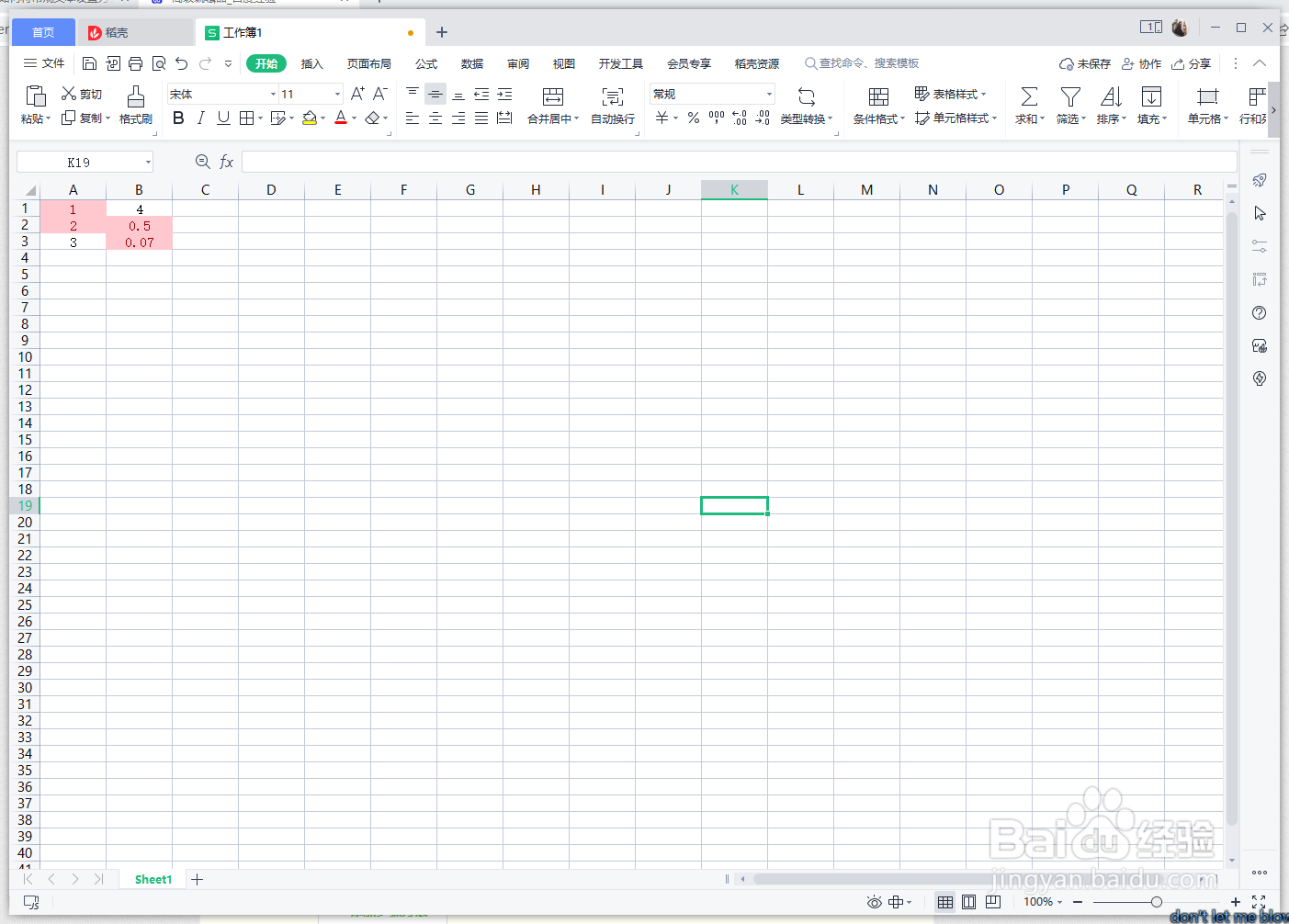Expand the zoom 100% dropdown
The width and height of the screenshot is (1289, 924).
(x=1059, y=902)
